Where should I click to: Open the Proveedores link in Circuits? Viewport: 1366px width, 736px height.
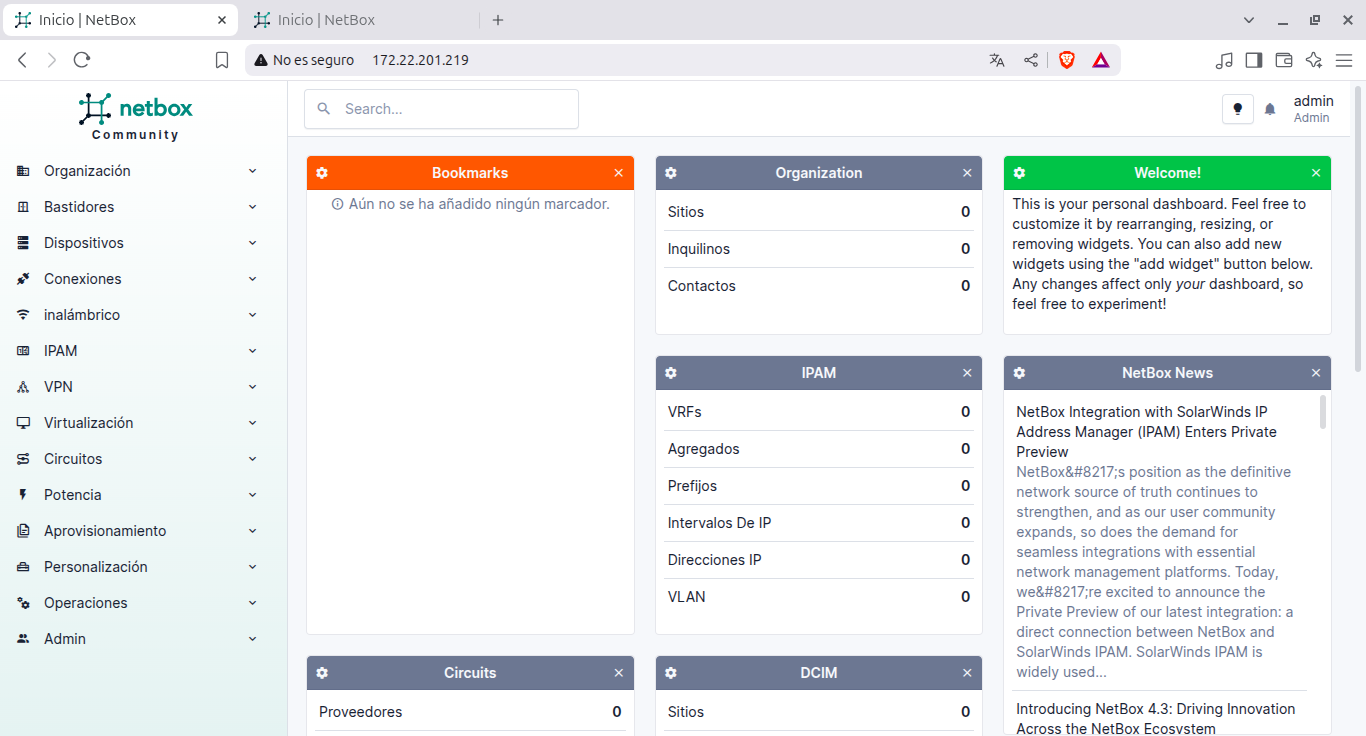[x=361, y=712]
